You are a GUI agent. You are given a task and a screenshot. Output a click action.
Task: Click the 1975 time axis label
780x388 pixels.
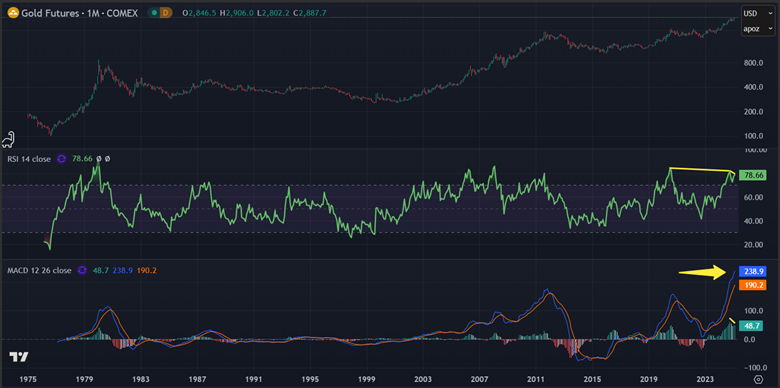28,379
